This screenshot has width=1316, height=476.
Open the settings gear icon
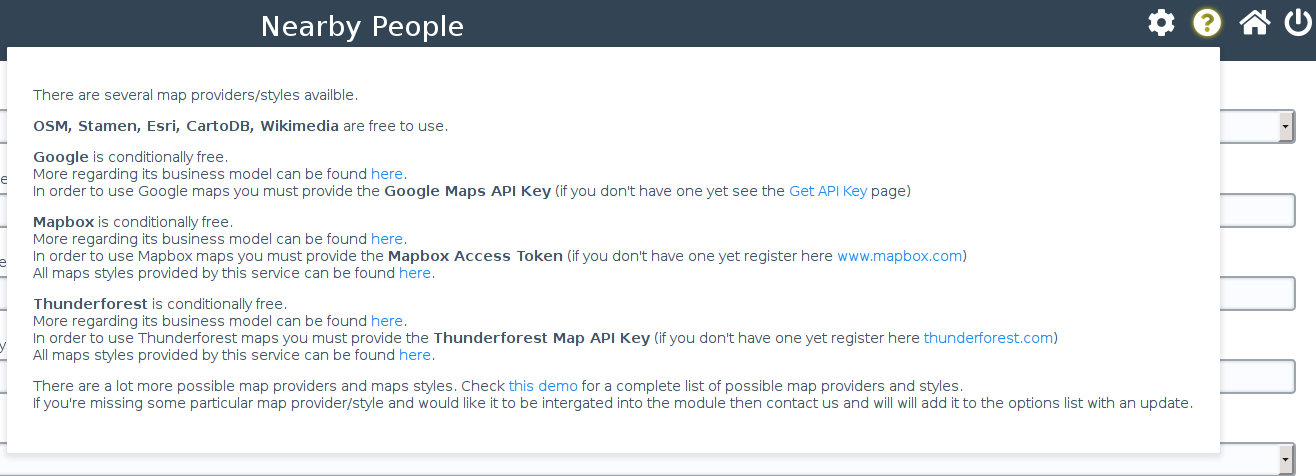point(1161,23)
